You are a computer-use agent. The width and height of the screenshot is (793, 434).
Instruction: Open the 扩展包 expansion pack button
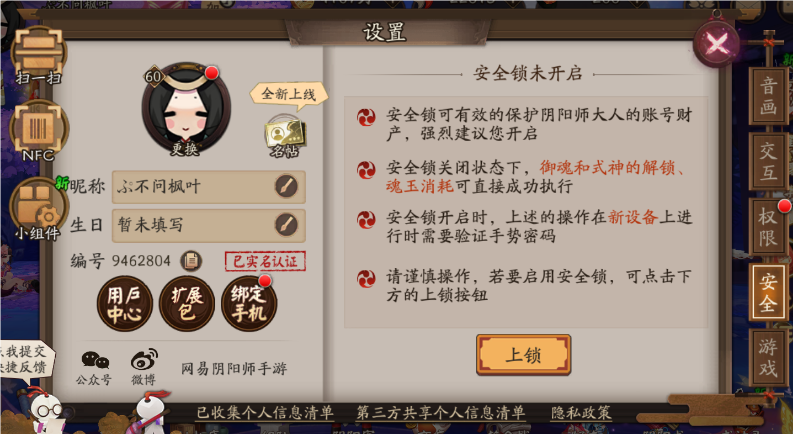click(187, 303)
